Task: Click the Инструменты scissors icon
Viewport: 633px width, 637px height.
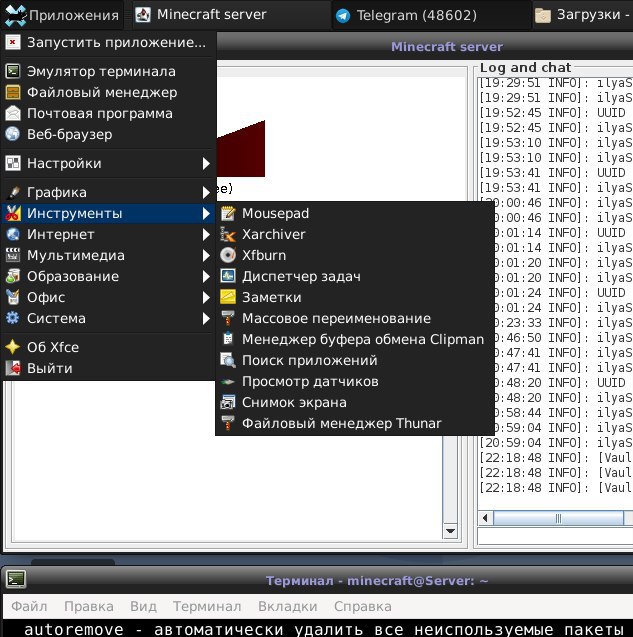Action: click(13, 213)
